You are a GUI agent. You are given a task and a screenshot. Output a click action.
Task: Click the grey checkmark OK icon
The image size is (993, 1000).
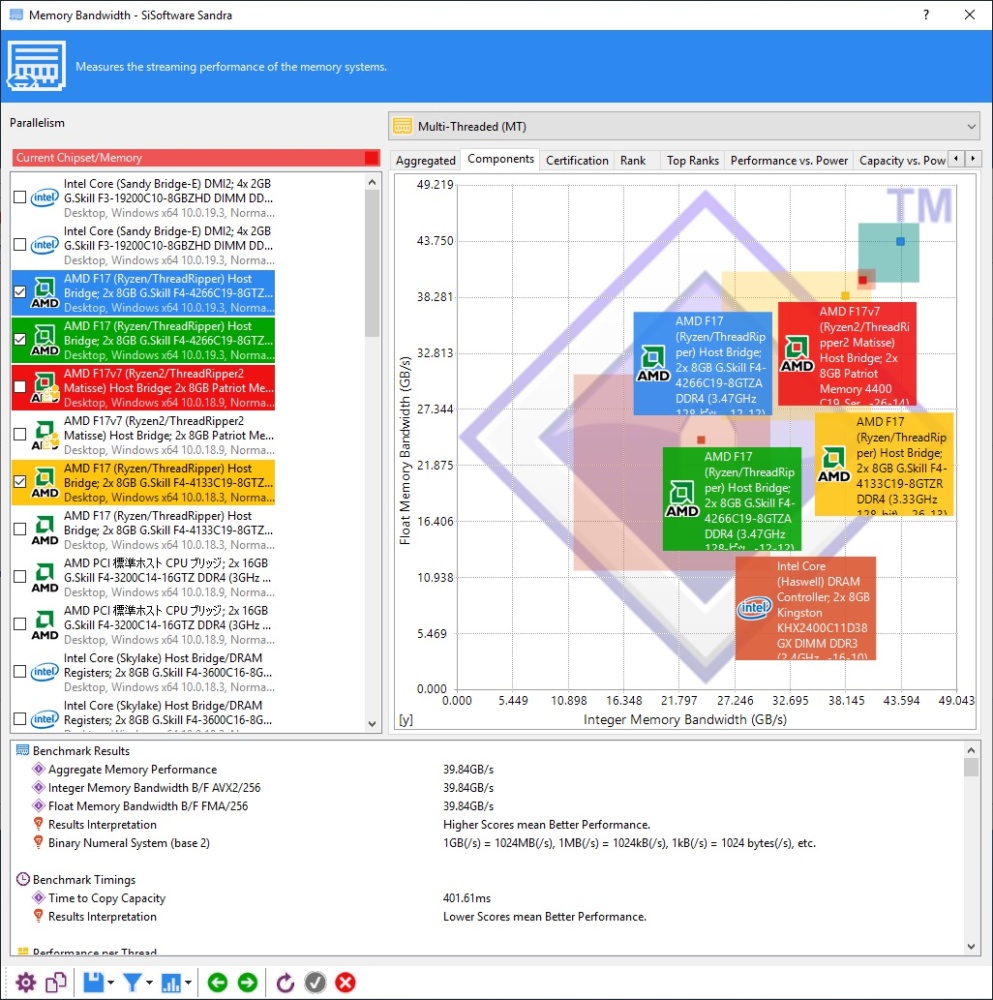(315, 982)
